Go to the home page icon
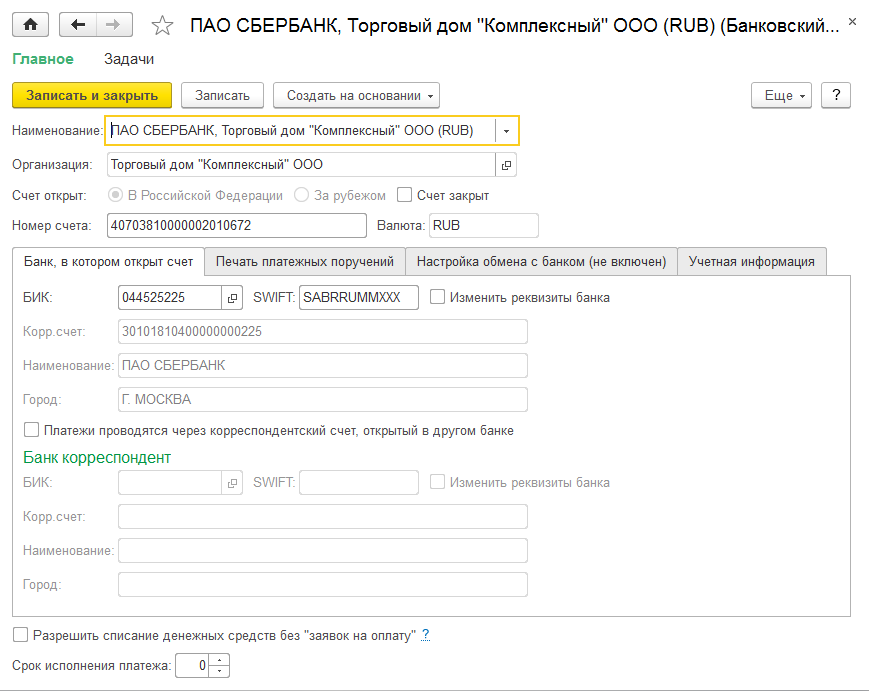 pos(30,24)
